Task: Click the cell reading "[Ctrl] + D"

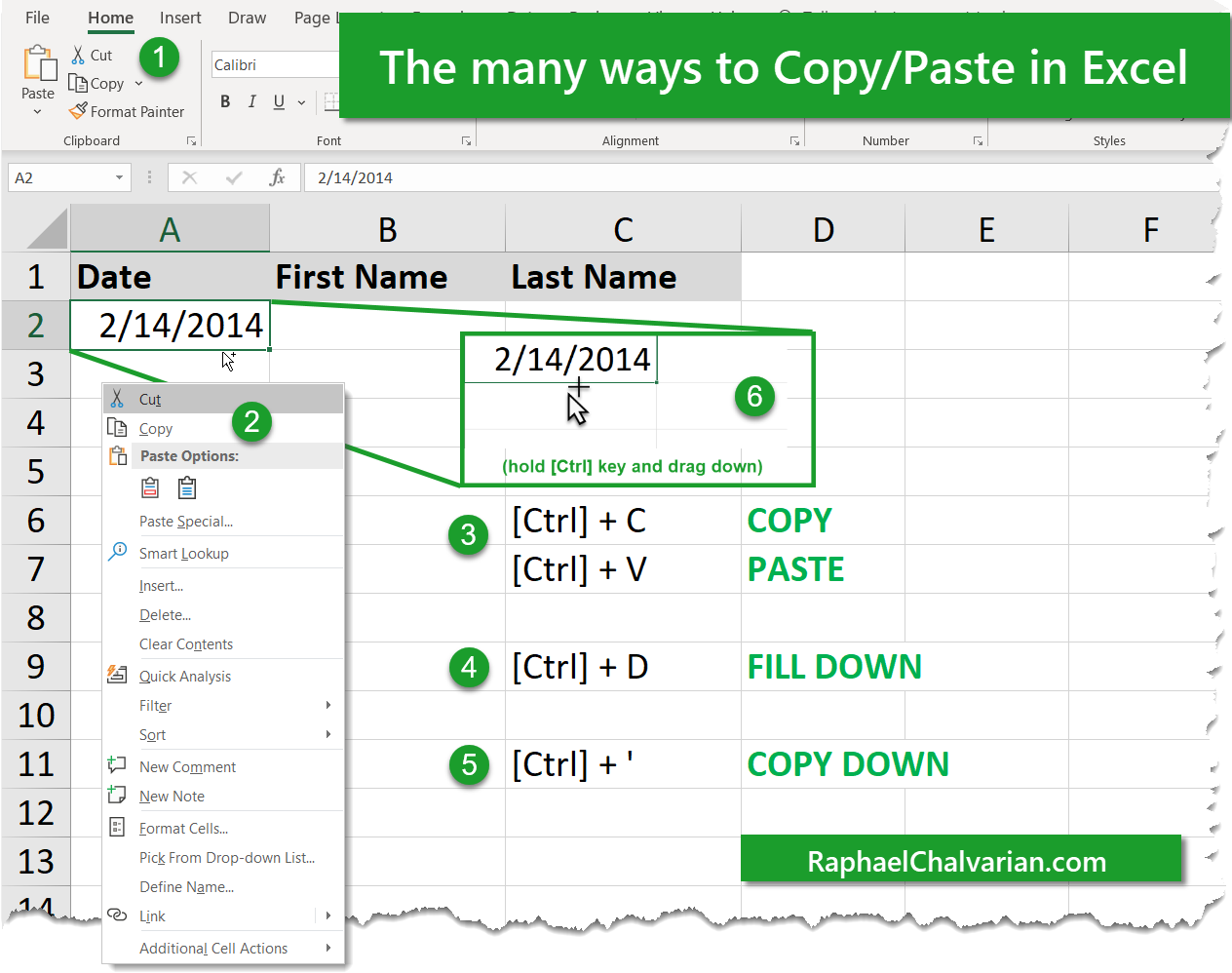Action: (x=623, y=667)
